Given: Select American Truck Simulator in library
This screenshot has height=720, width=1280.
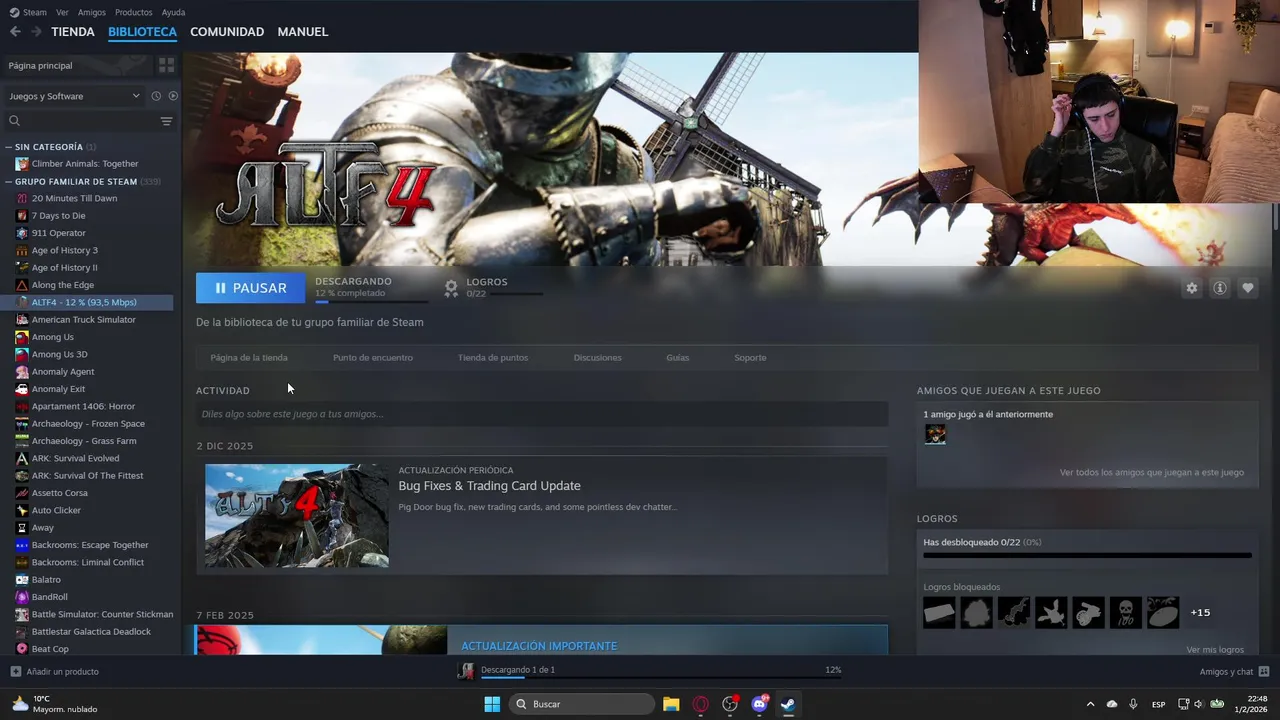Looking at the screenshot, I should click(x=83, y=320).
